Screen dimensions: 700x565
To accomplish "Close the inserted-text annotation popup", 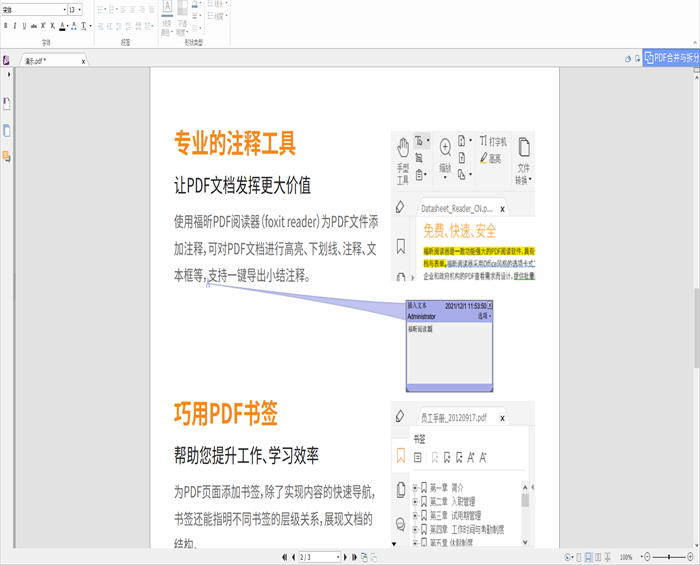I will click(x=490, y=305).
